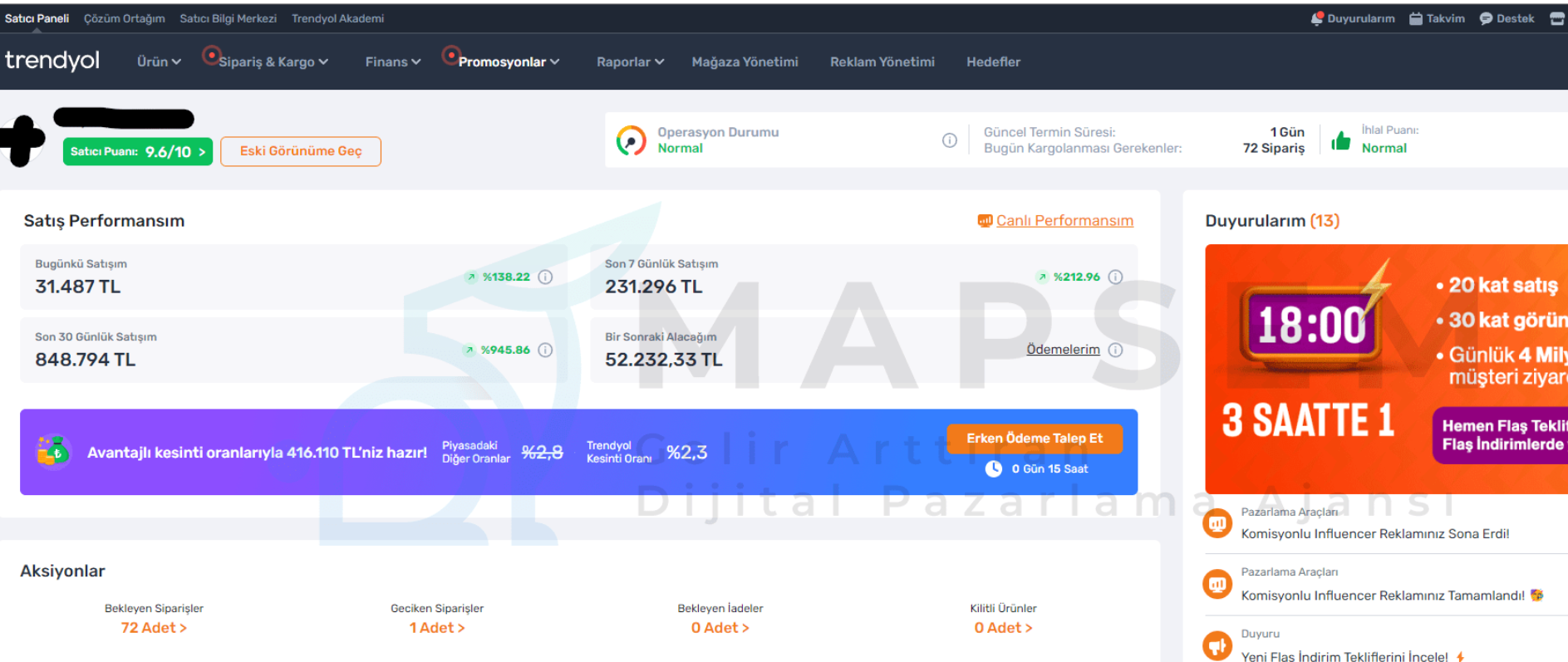1568x662 pixels.
Task: Click the 848.794 TL thirty-day sales value
Action: pyautogui.click(x=85, y=360)
